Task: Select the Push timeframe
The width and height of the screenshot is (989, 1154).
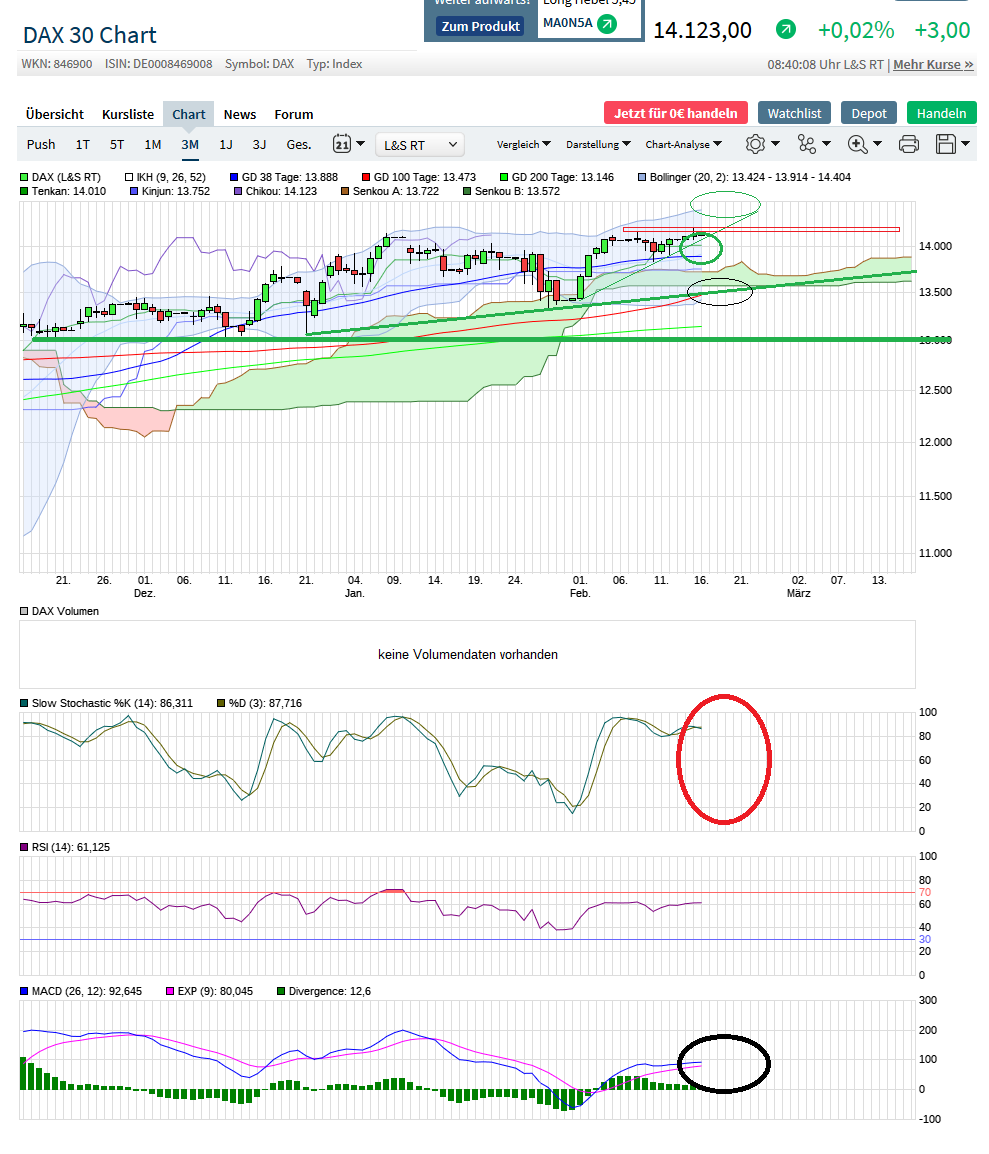Action: [41, 144]
